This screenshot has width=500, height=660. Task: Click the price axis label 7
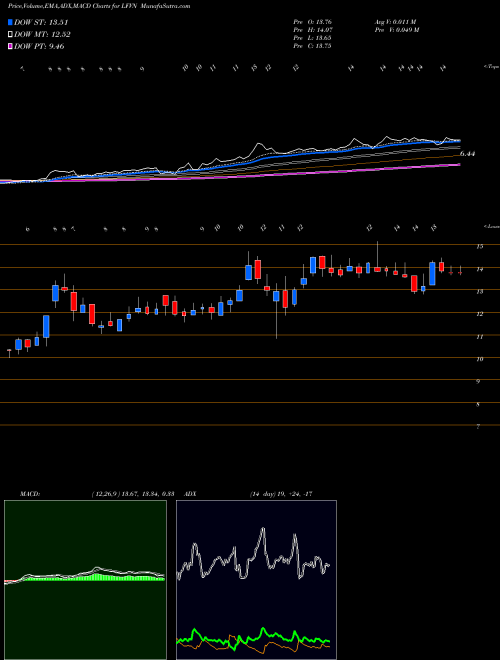(479, 427)
